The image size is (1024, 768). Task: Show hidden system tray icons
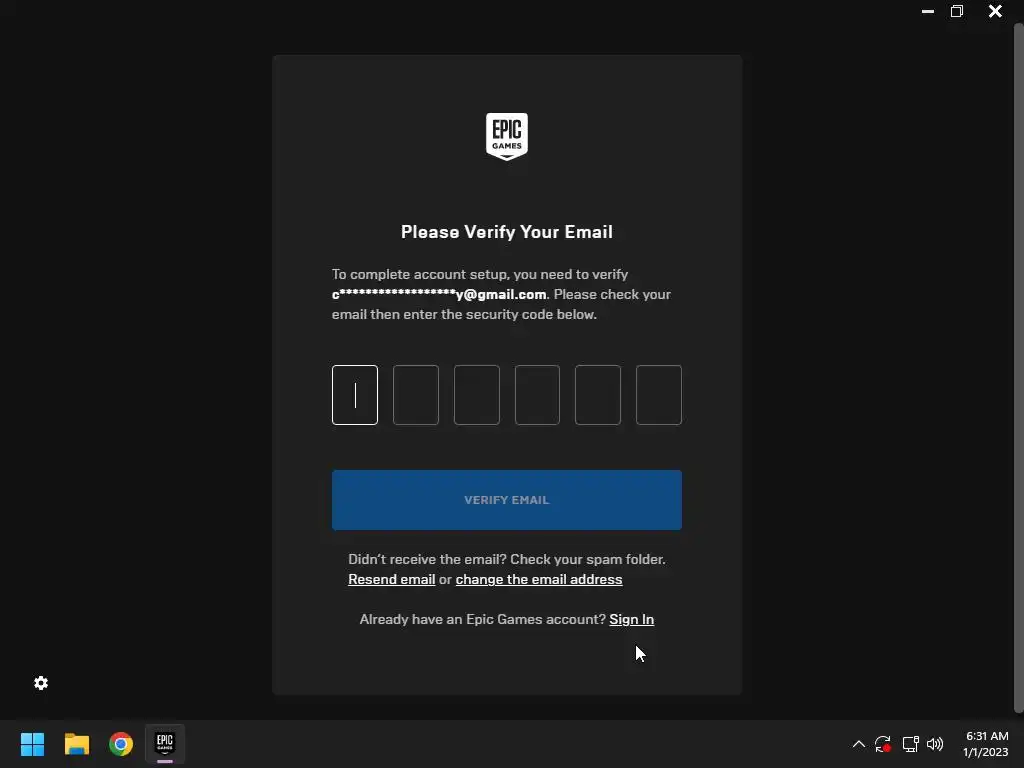(859, 744)
